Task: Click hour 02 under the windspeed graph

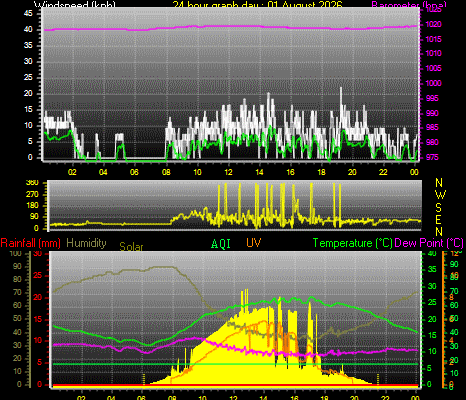Action: tap(72, 172)
